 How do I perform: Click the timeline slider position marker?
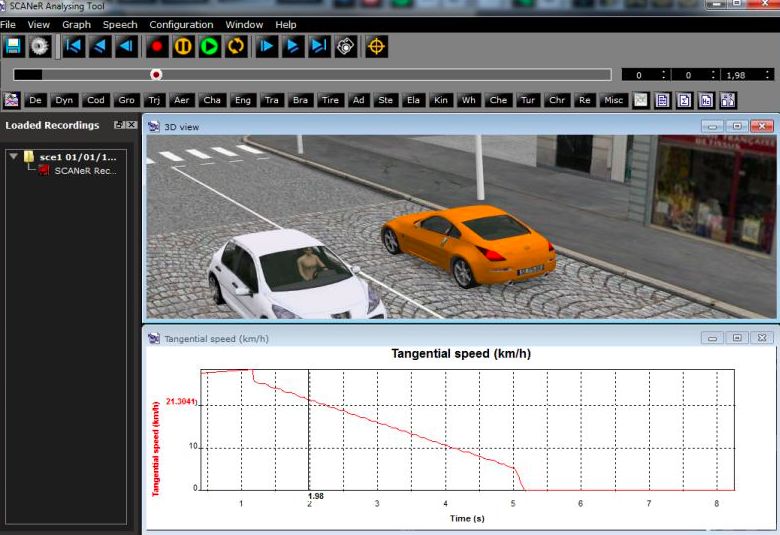(156, 74)
